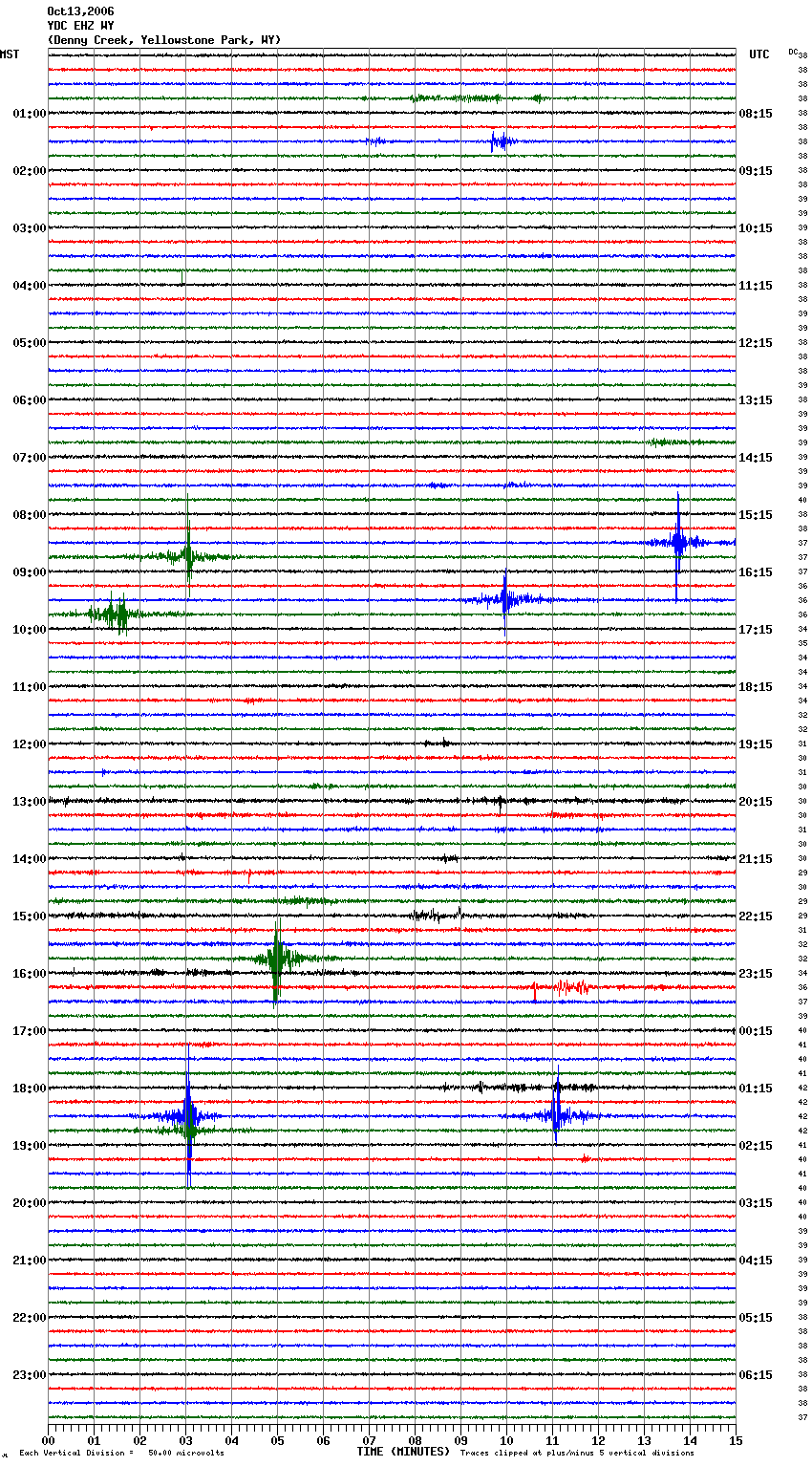The image size is (812, 1466).
Task: Click the '05:15' UTC time label
Action: click(x=756, y=1318)
